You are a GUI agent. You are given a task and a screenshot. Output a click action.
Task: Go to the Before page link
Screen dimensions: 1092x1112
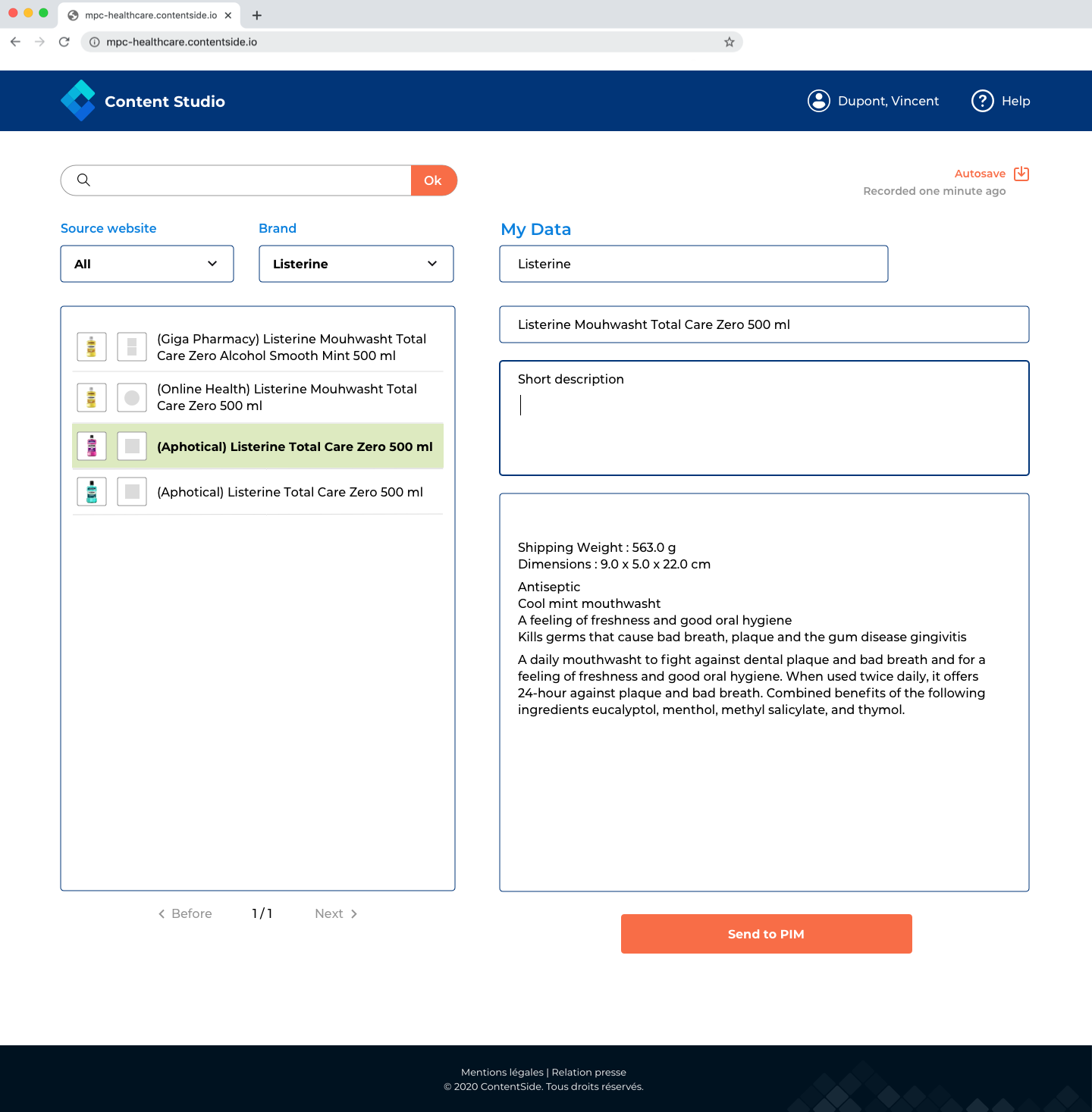(x=185, y=913)
